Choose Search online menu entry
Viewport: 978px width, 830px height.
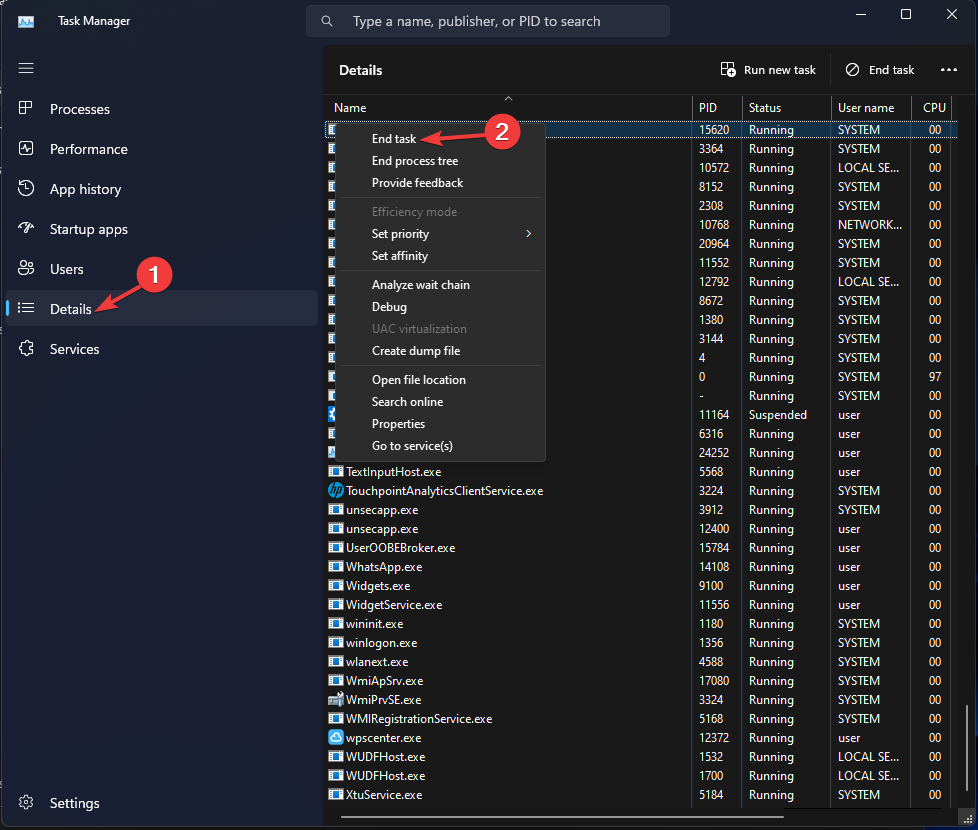click(407, 402)
